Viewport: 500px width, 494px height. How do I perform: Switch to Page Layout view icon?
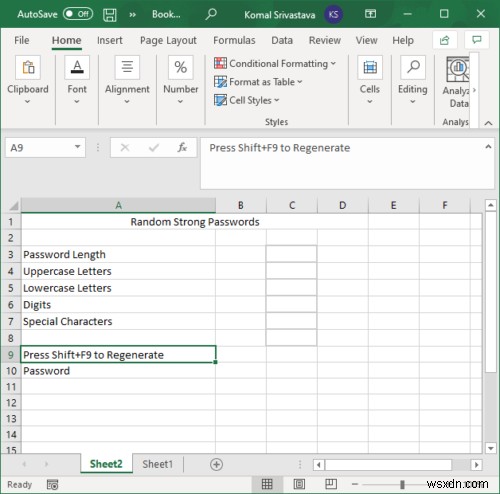(x=299, y=484)
